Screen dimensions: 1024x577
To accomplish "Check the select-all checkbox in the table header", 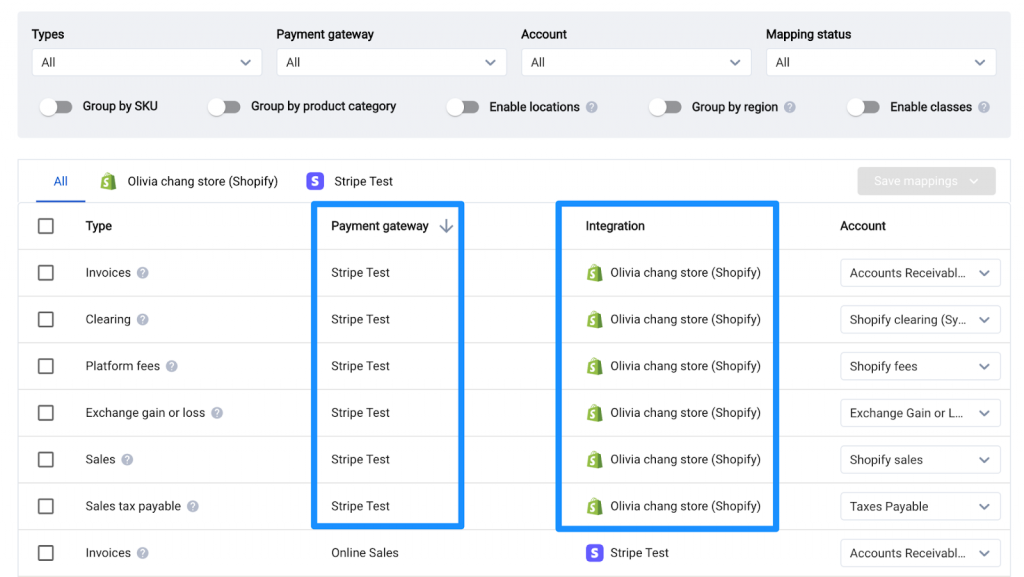I will pyautogui.click(x=46, y=226).
